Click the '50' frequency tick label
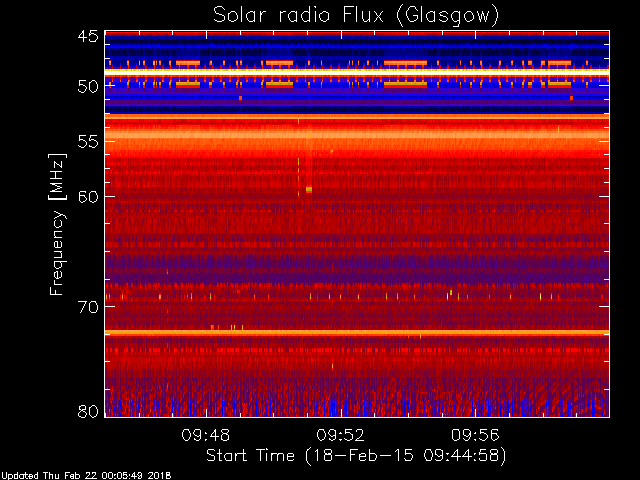The image size is (640, 480). [x=88, y=87]
